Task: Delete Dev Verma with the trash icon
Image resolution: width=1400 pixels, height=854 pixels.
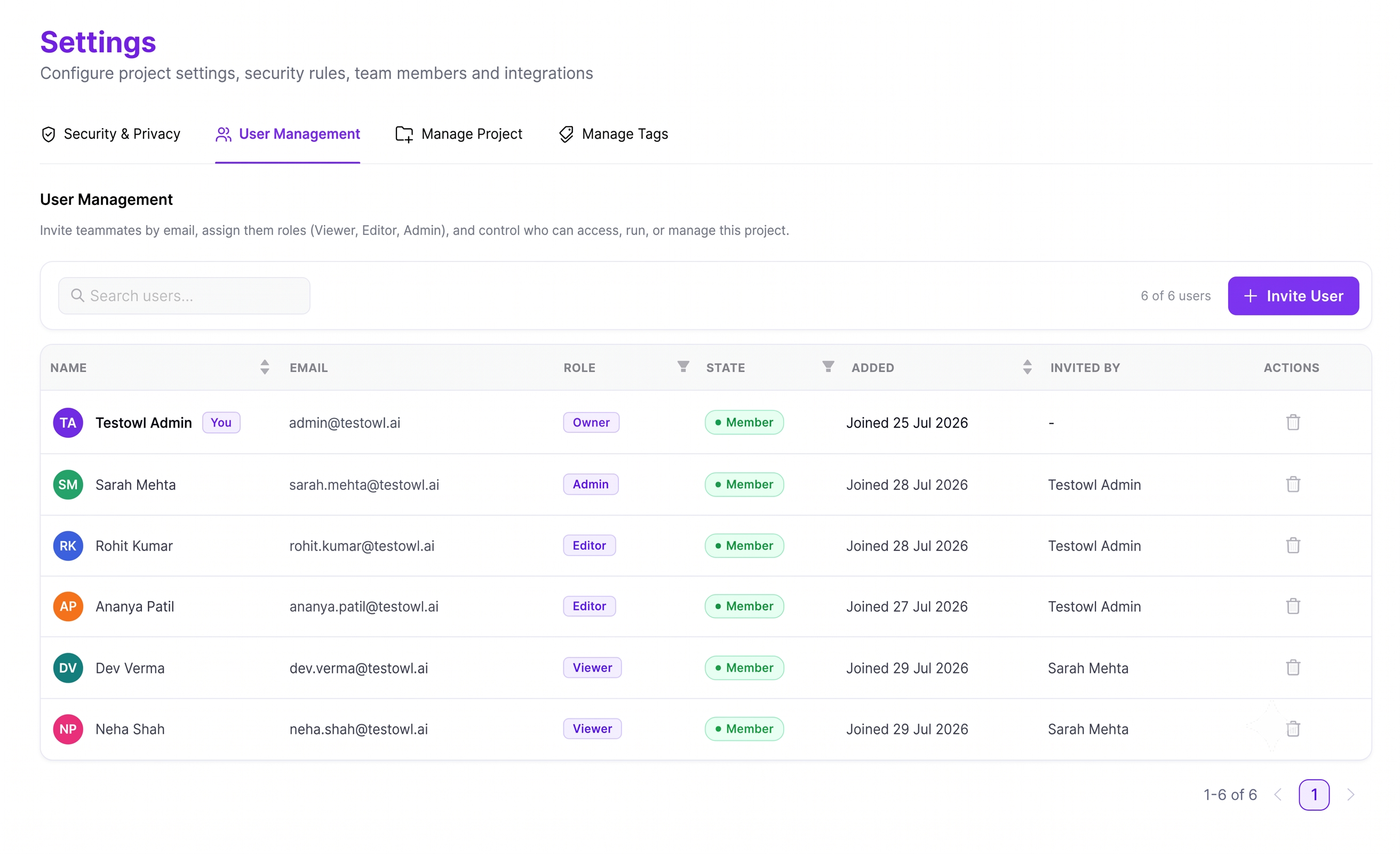Action: (1293, 668)
